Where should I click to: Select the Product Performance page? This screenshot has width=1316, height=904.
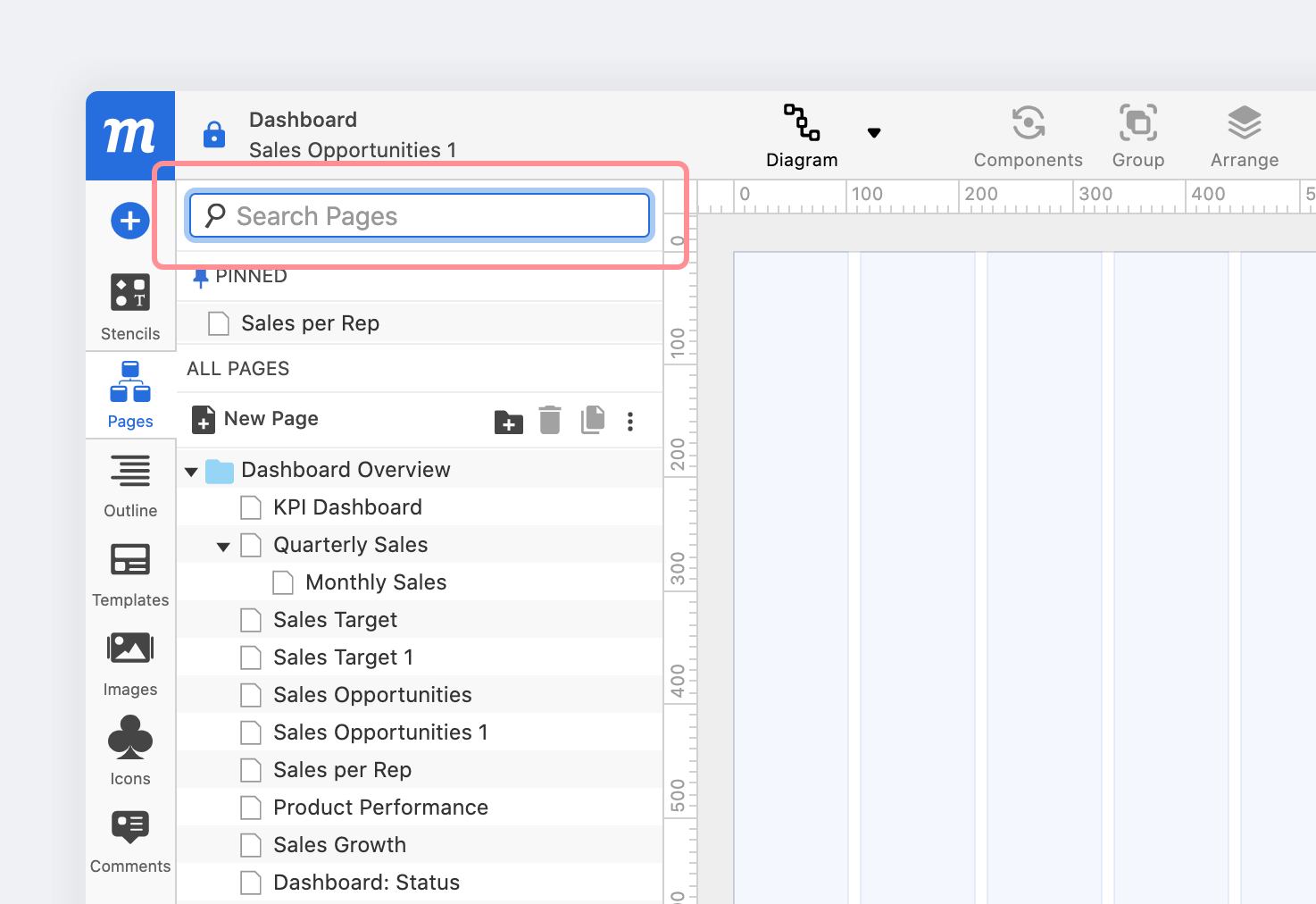click(380, 807)
